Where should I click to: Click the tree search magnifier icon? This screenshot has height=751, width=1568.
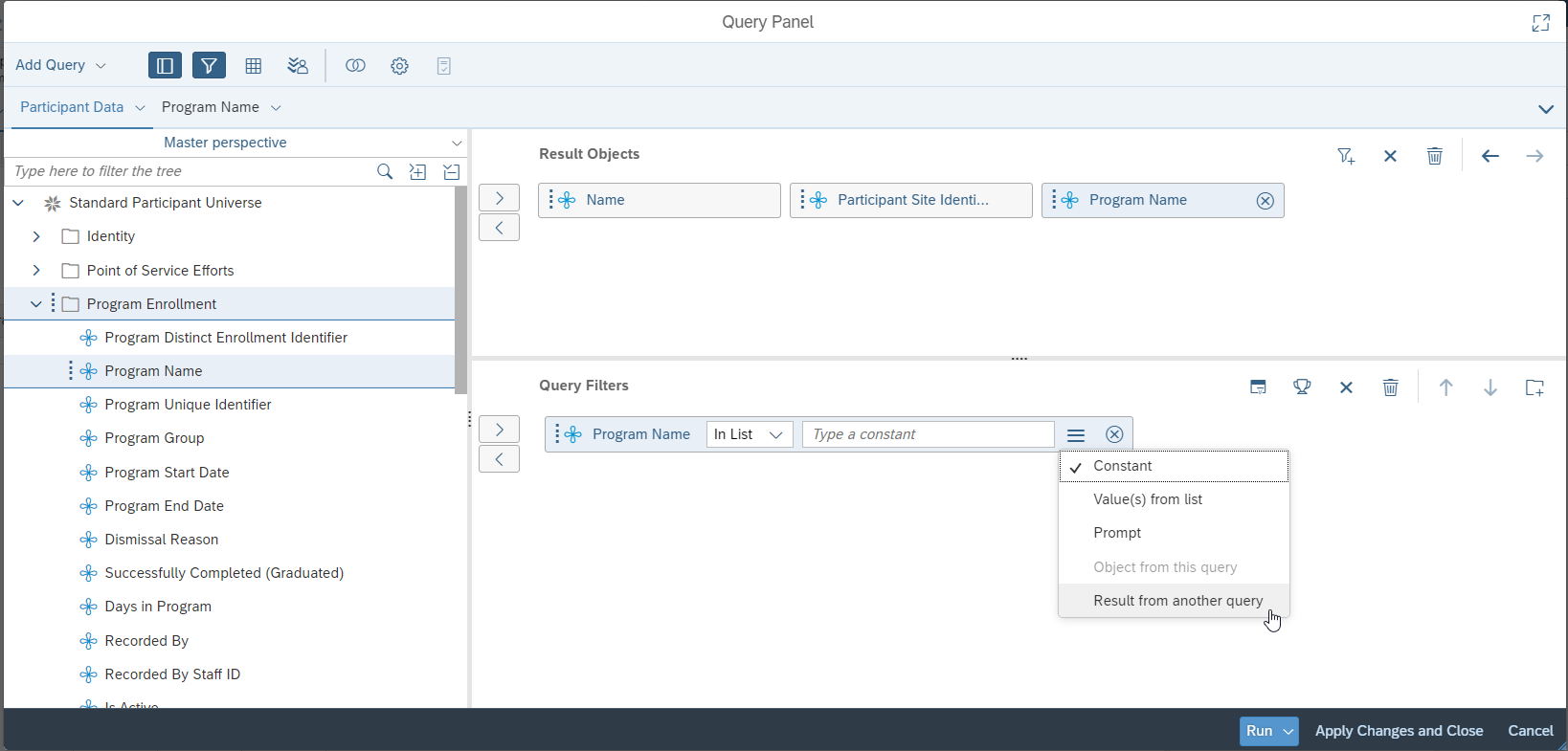pyautogui.click(x=385, y=171)
